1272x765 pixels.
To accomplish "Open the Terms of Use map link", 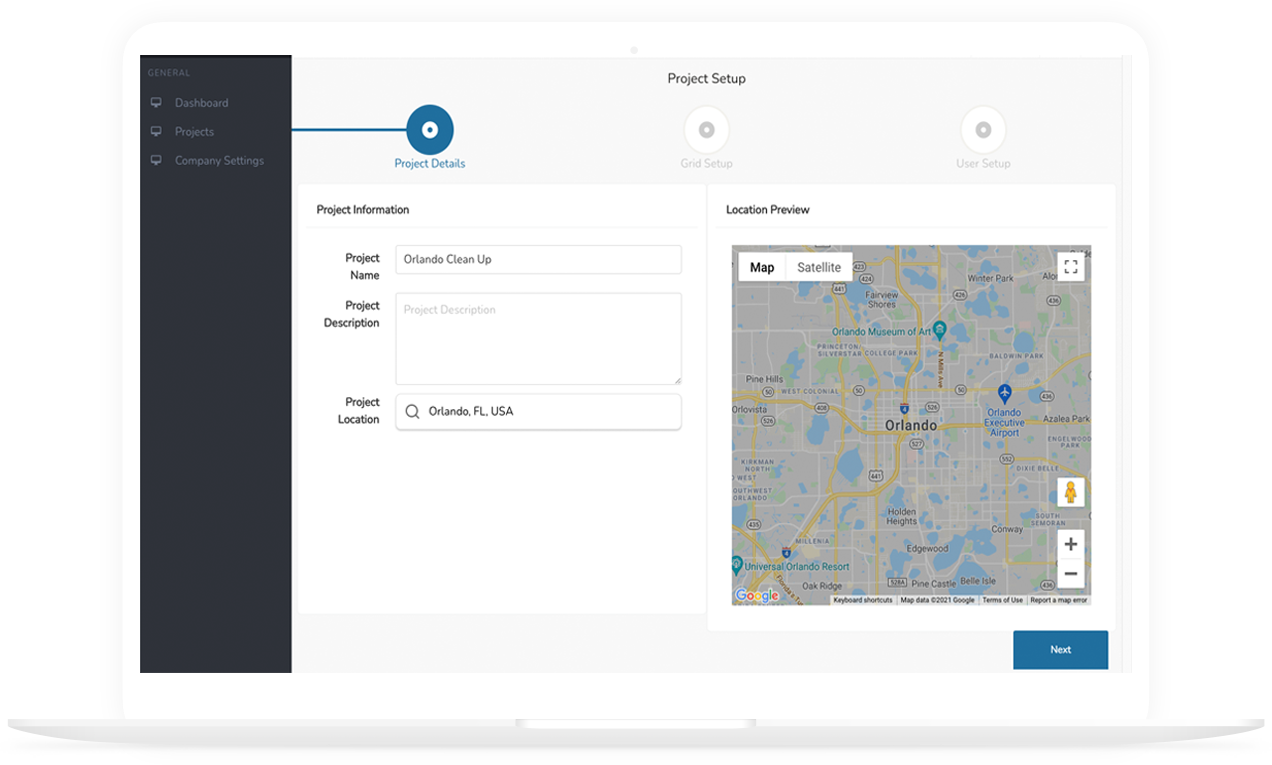I will click(1002, 600).
